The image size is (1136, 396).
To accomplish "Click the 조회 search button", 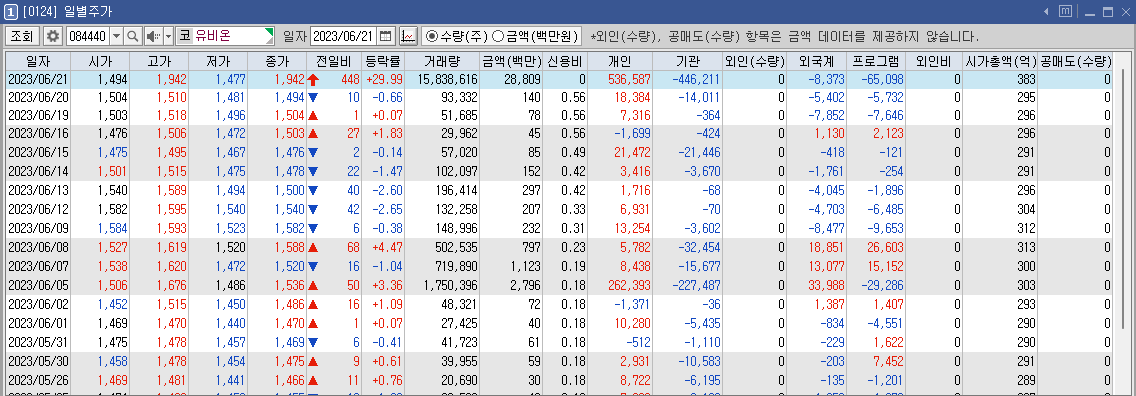I will pyautogui.click(x=23, y=35).
